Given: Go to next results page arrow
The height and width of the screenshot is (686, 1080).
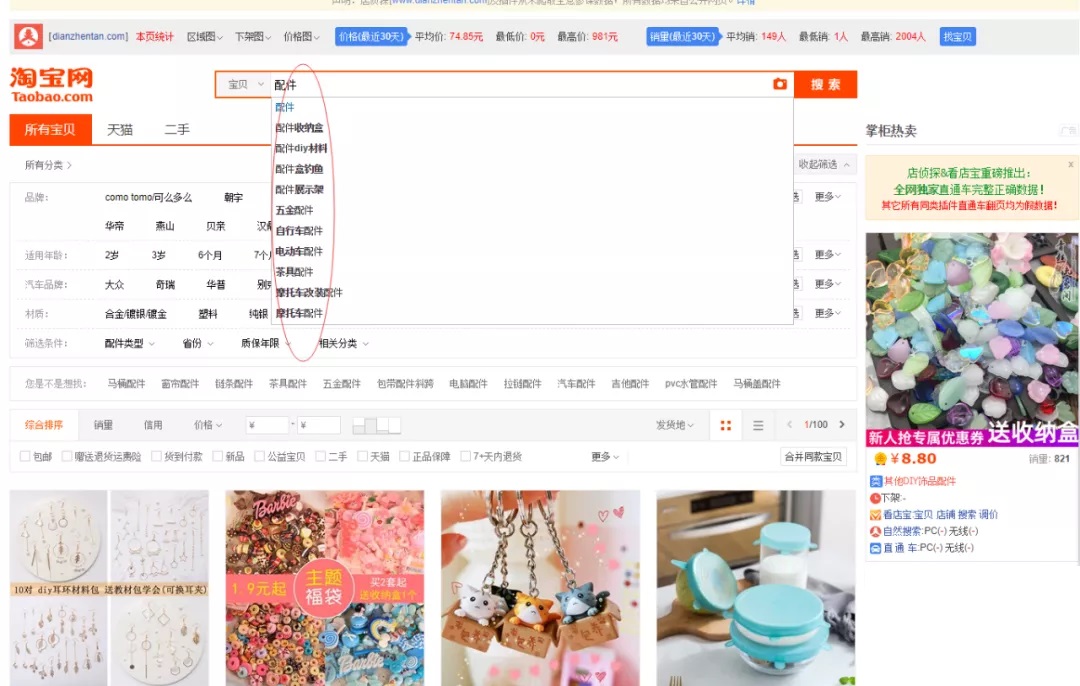Looking at the screenshot, I should pyautogui.click(x=842, y=425).
